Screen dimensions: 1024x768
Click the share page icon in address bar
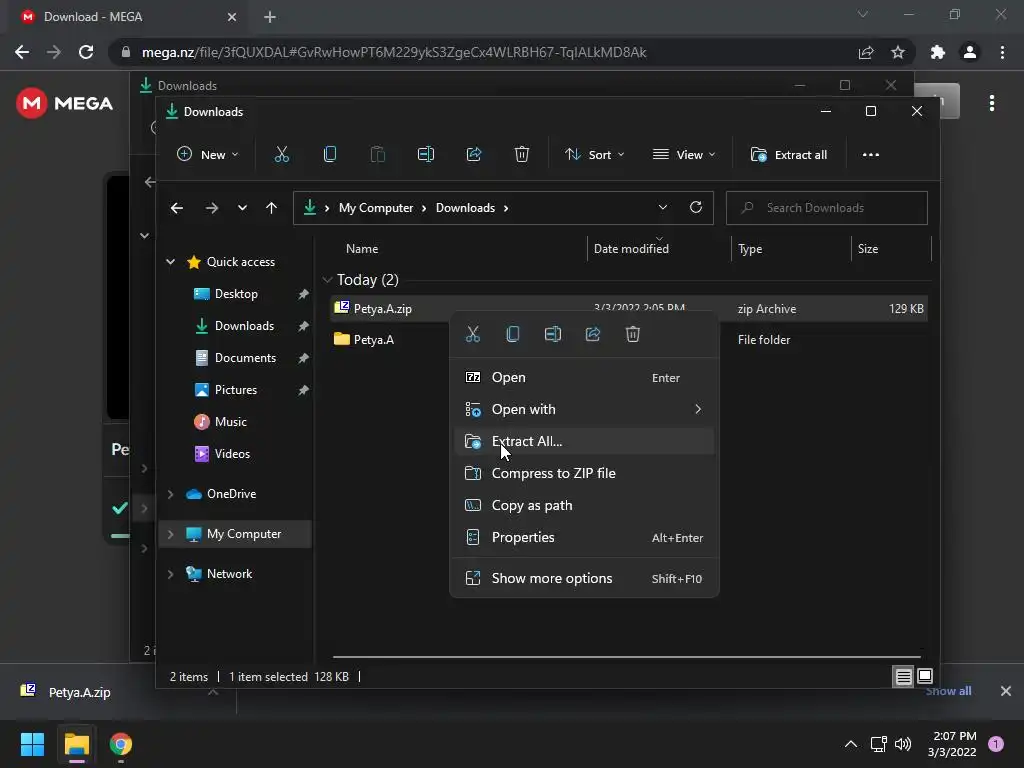pyautogui.click(x=866, y=52)
